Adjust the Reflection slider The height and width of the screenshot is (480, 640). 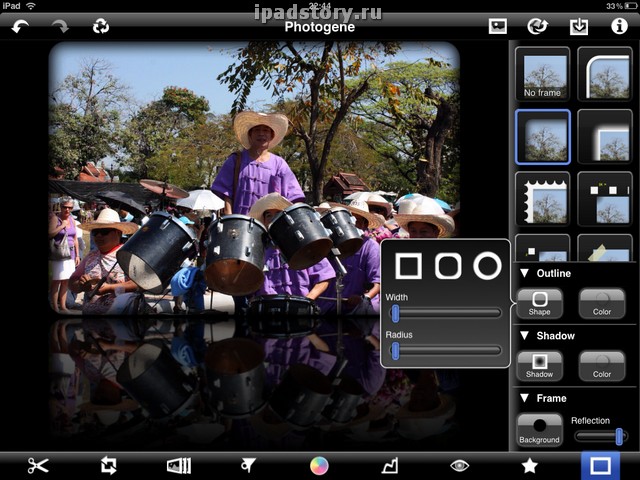click(x=600, y=436)
